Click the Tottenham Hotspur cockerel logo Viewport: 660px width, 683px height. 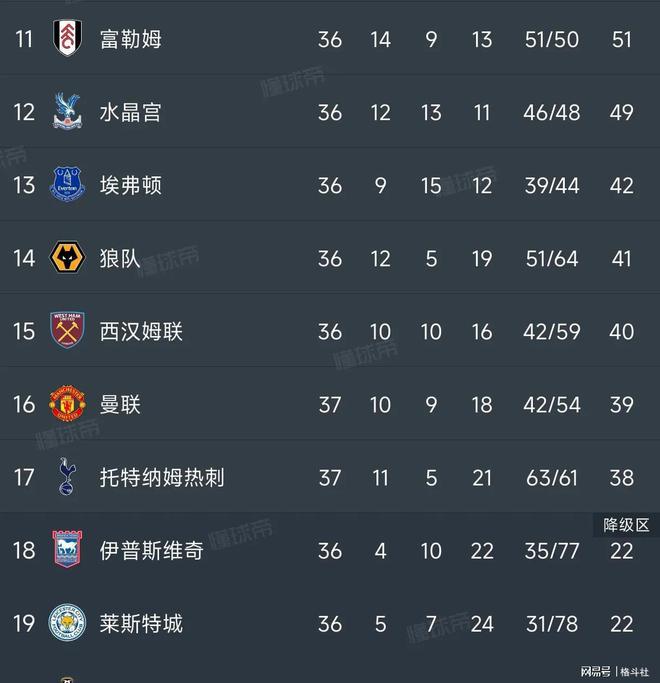[67, 477]
